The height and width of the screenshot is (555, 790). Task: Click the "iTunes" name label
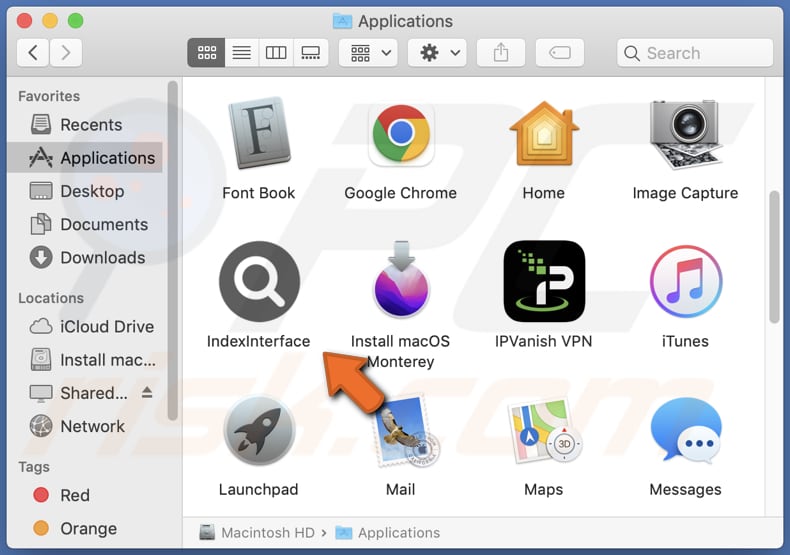[685, 341]
